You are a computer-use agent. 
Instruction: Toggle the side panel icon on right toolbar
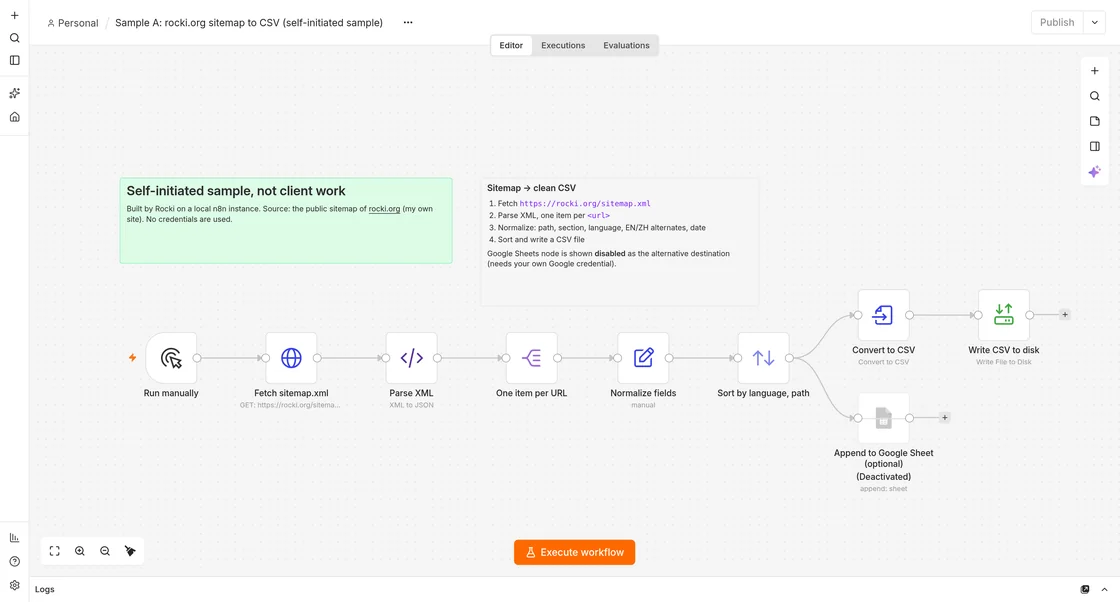tap(1094, 146)
